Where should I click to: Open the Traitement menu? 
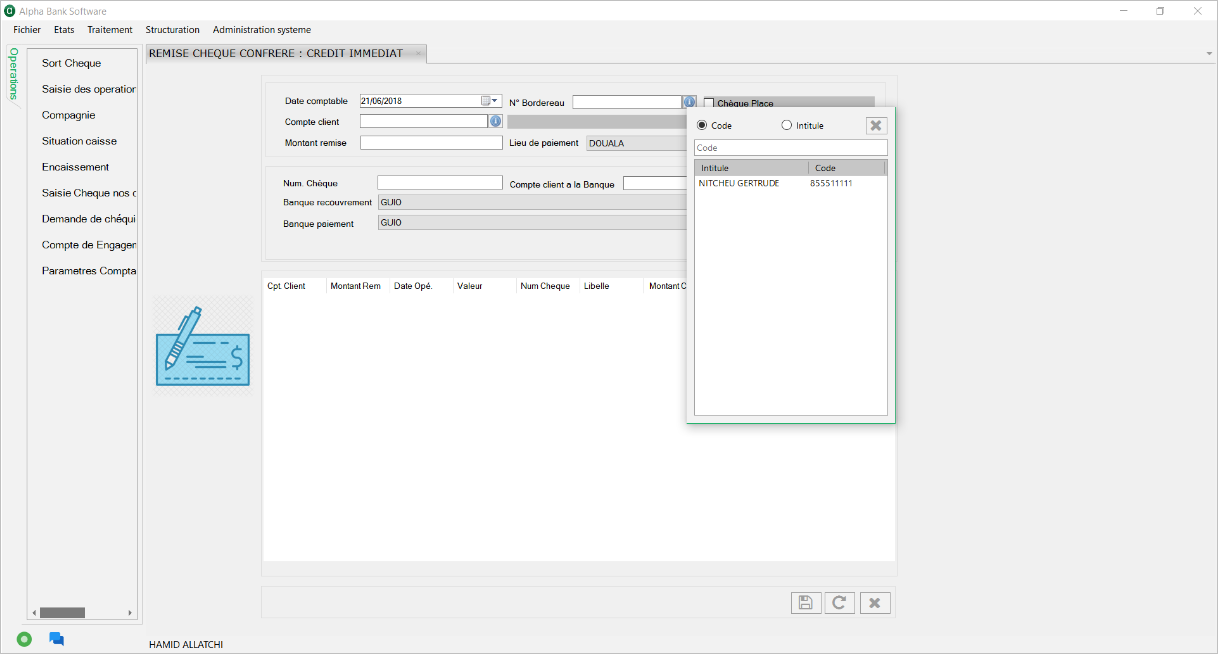click(x=109, y=30)
